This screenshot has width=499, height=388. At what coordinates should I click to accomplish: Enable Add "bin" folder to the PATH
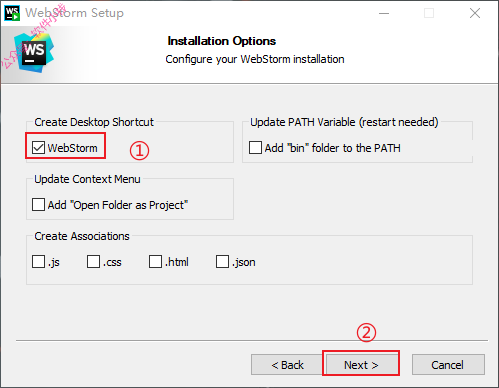point(255,148)
